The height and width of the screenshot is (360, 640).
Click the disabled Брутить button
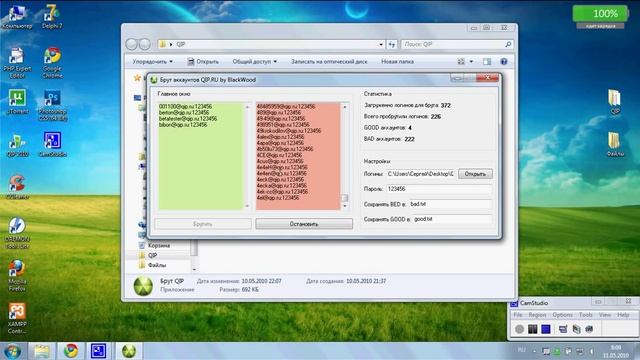tap(203, 224)
